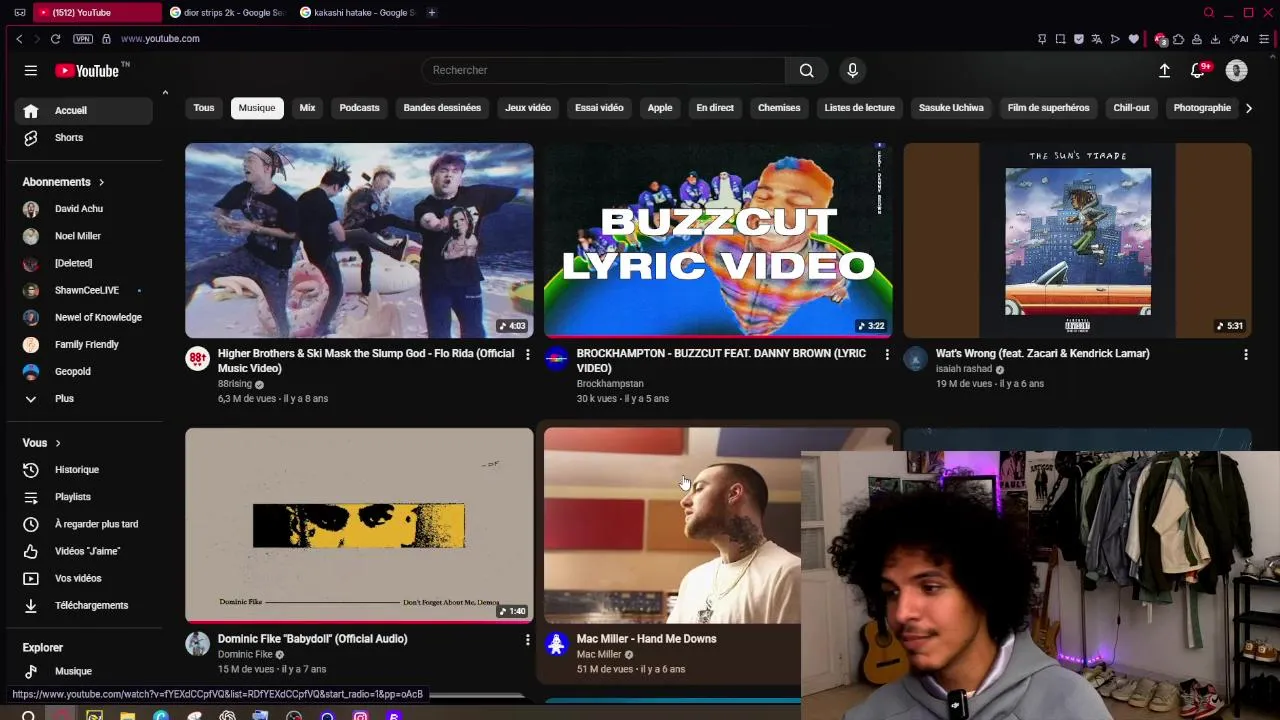
Task: Select the Tous filter chip
Action: (x=204, y=108)
